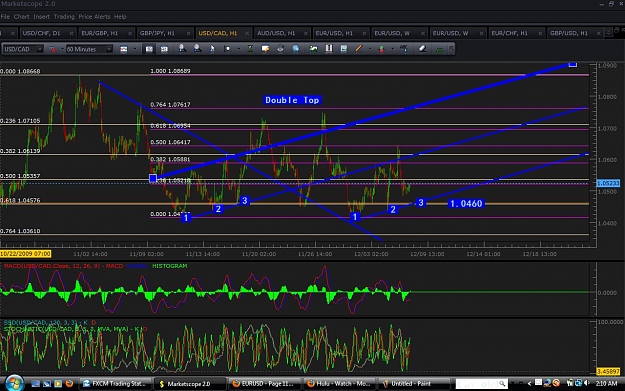Expand the line tool dropdown arrow
The image size is (625, 391).
tap(369, 49)
